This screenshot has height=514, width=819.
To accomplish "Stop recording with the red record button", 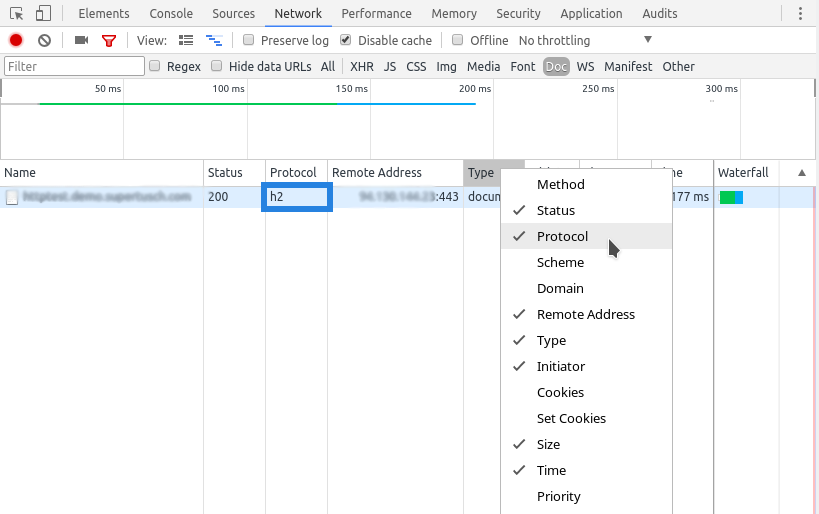I will [x=16, y=40].
